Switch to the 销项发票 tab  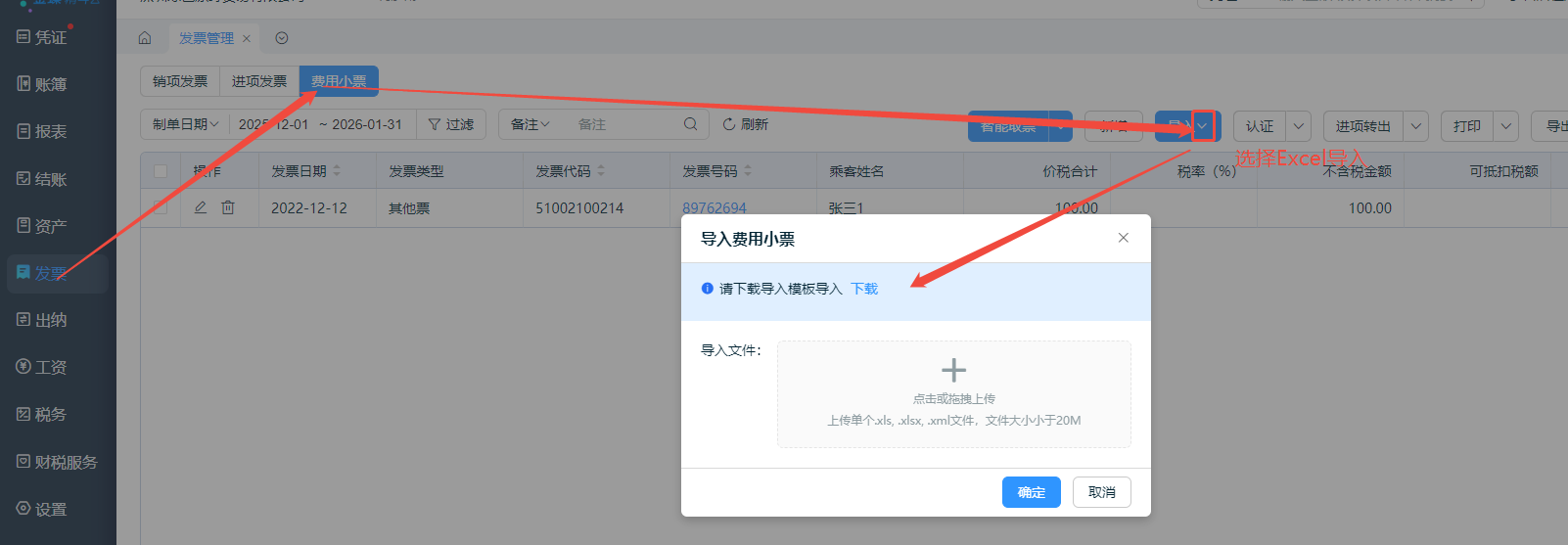(x=180, y=81)
